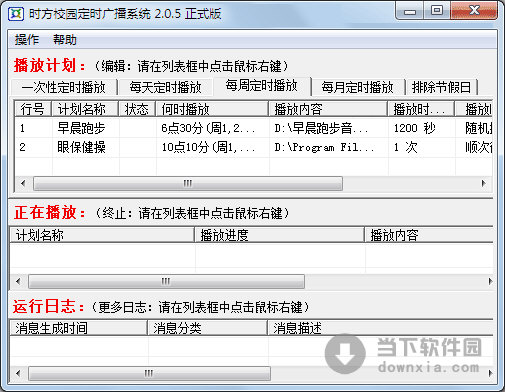Click 计划名称 header in now-playing list
Viewport: 505px width, 392px height.
click(x=102, y=235)
